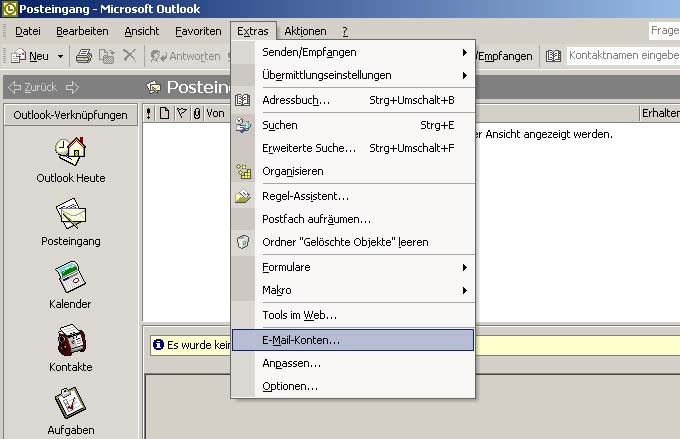Image resolution: width=680 pixels, height=439 pixels.
Task: Click the delete X toolbar icon
Action: (x=129, y=56)
